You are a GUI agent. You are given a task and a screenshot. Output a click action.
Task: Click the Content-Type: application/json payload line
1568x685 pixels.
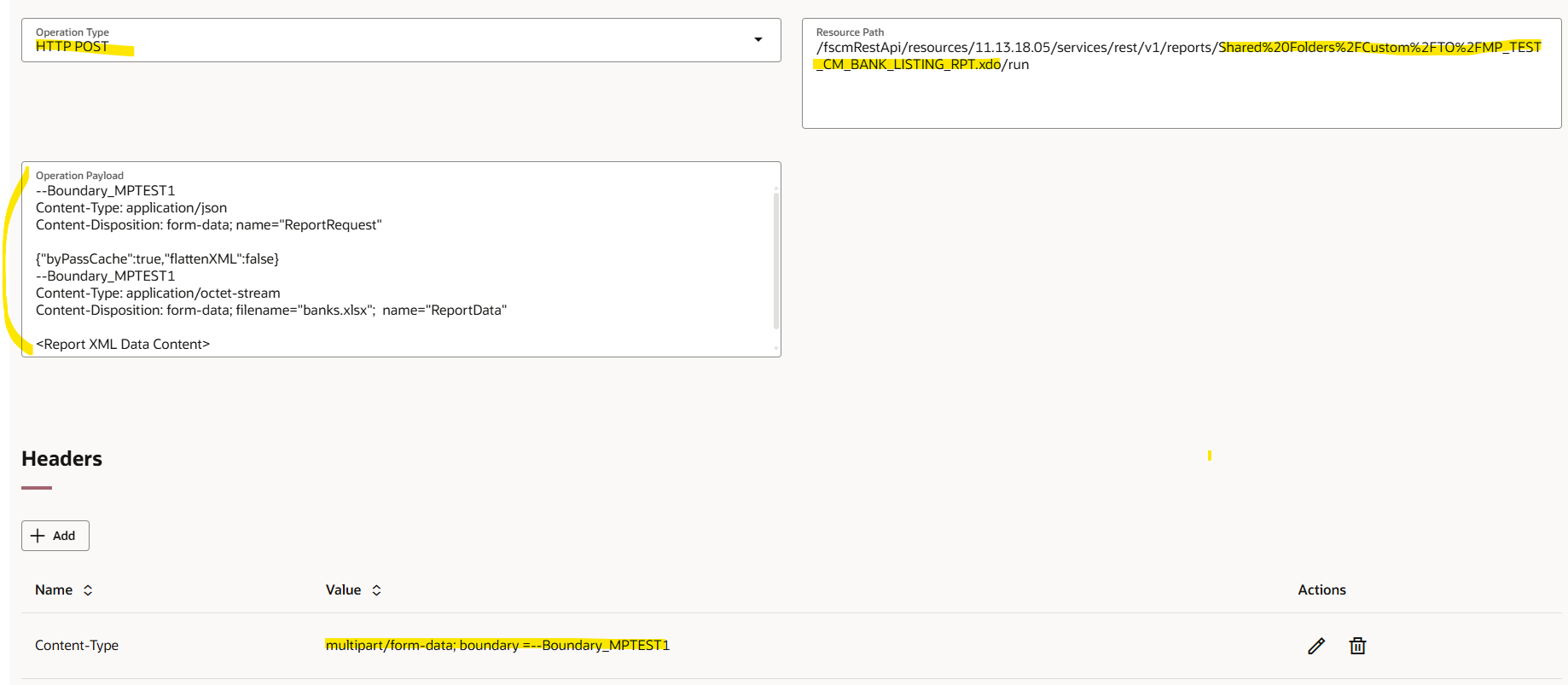pyautogui.click(x=131, y=207)
